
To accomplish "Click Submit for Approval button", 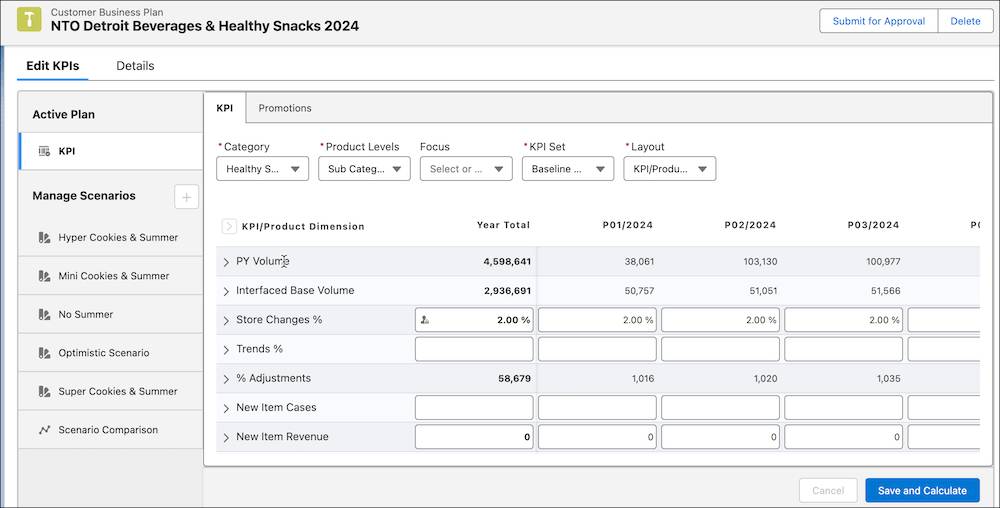I will coord(878,21).
